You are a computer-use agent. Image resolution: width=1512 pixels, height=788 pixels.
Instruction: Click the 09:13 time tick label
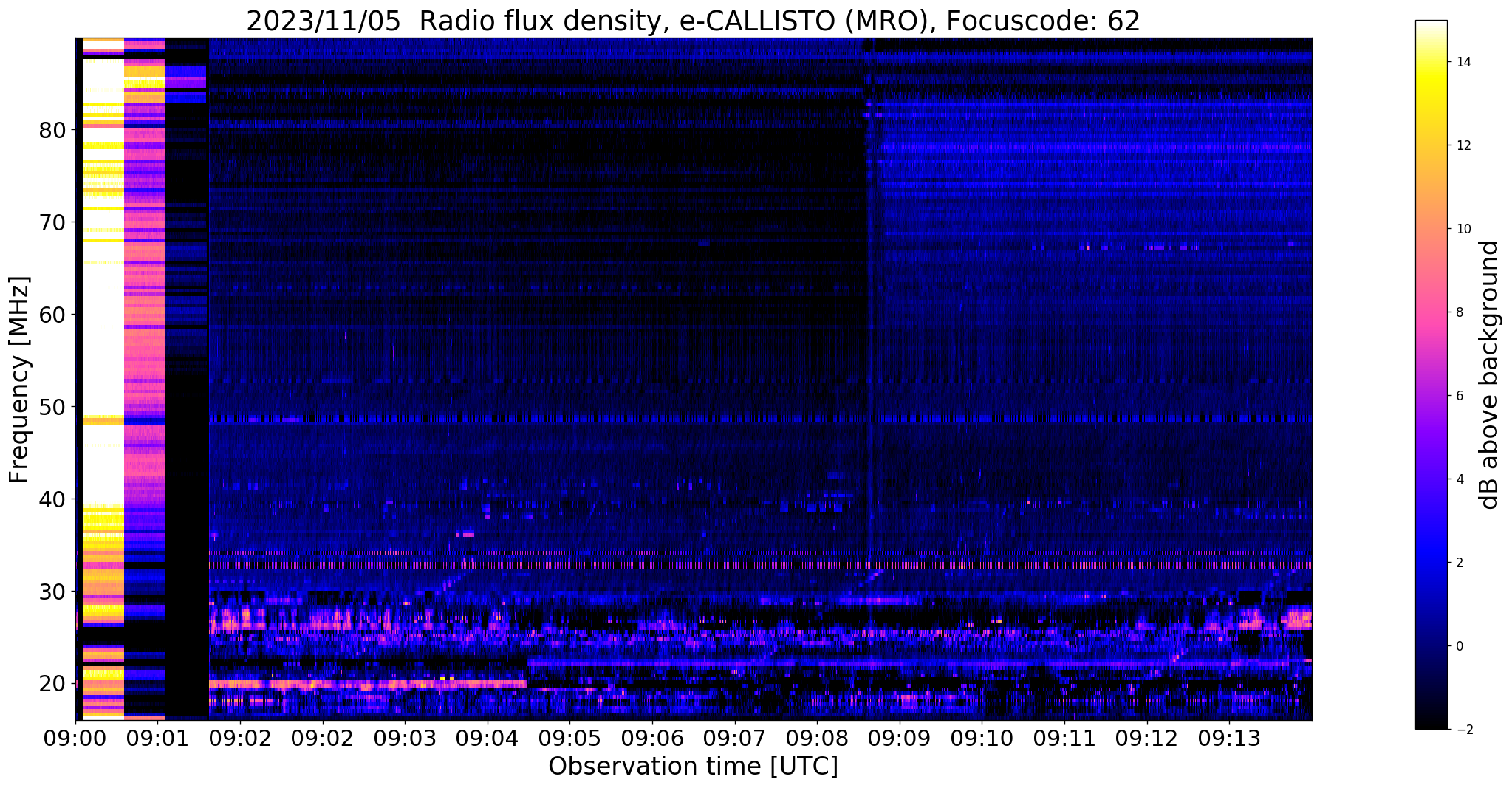[1229, 738]
